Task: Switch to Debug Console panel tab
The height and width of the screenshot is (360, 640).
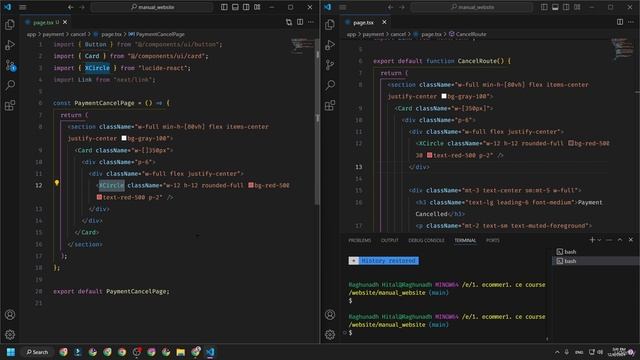Action: point(426,240)
